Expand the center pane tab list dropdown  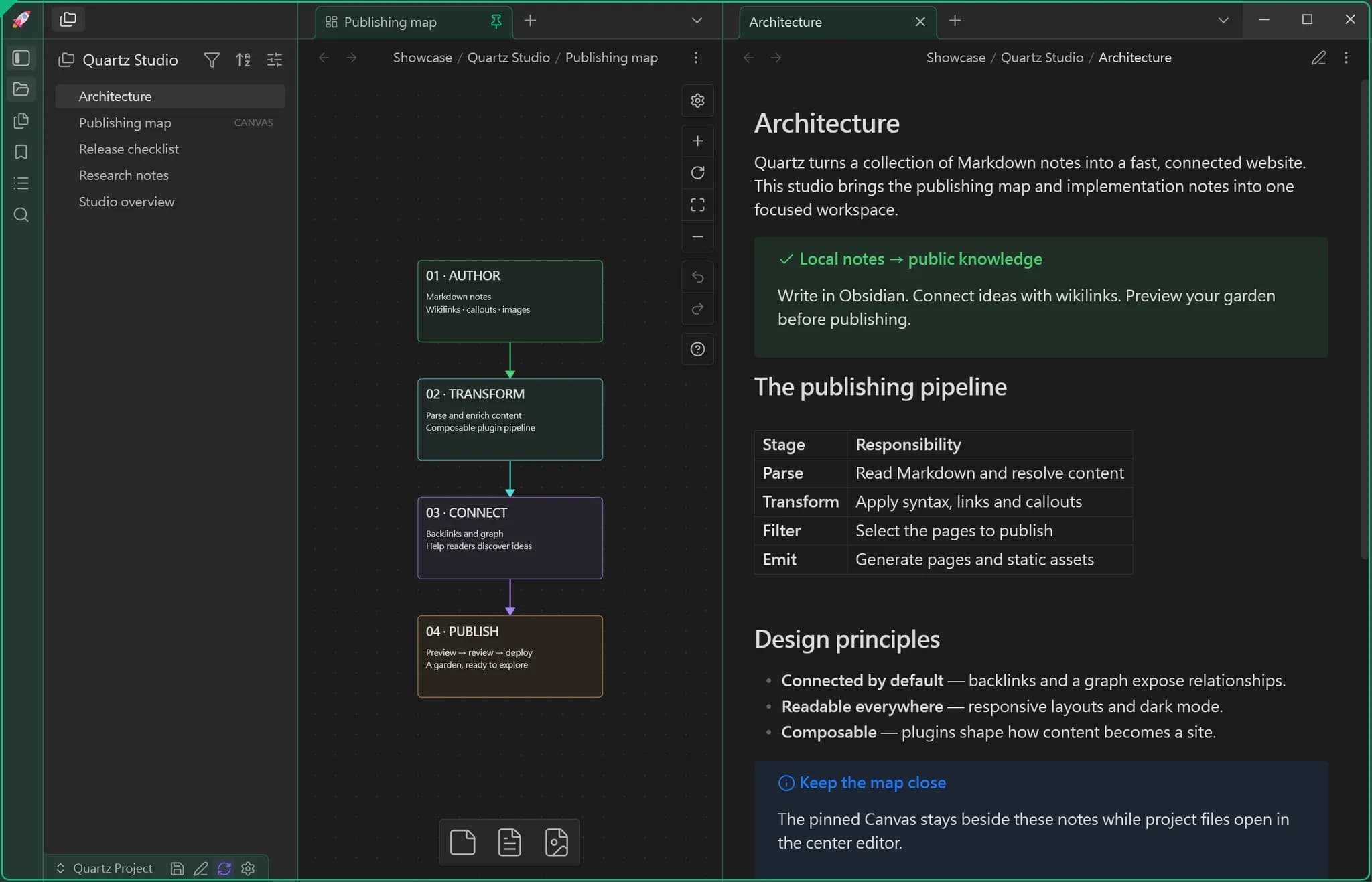(697, 21)
